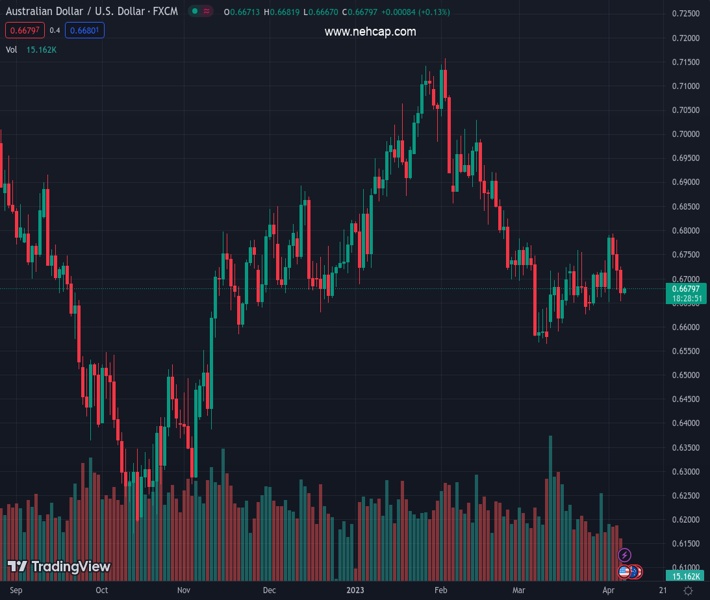Image resolution: width=710 pixels, height=600 pixels.
Task: Click the Nov label on time axis
Action: point(183,591)
